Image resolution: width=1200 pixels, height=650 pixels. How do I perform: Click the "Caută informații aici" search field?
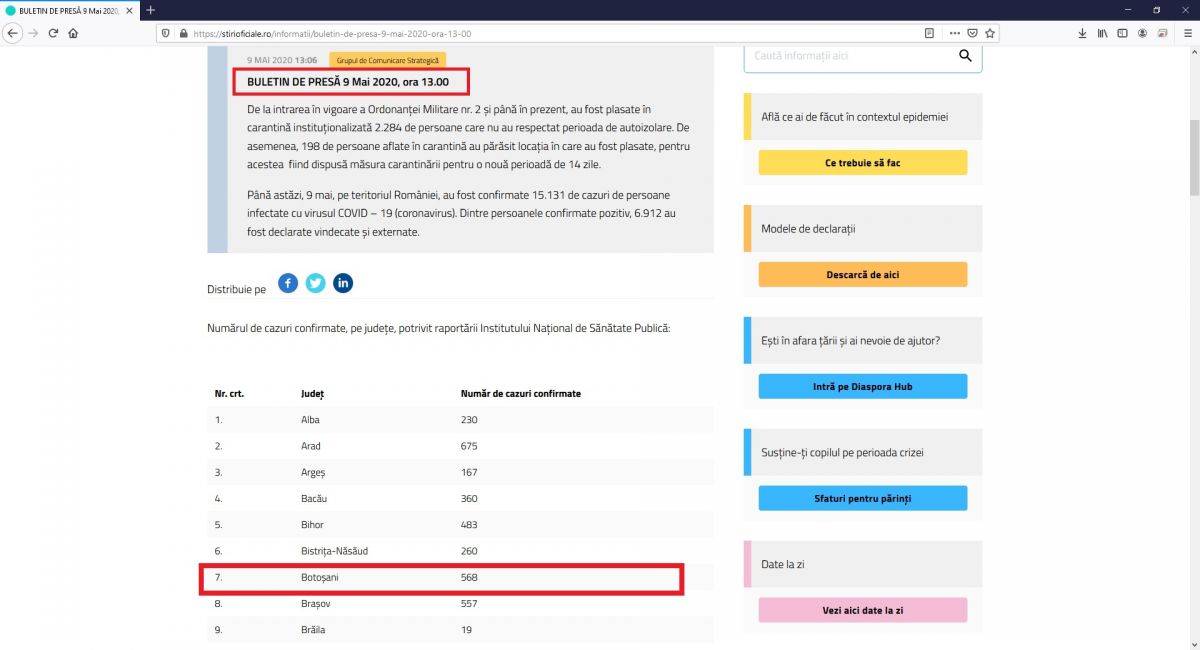pos(848,56)
